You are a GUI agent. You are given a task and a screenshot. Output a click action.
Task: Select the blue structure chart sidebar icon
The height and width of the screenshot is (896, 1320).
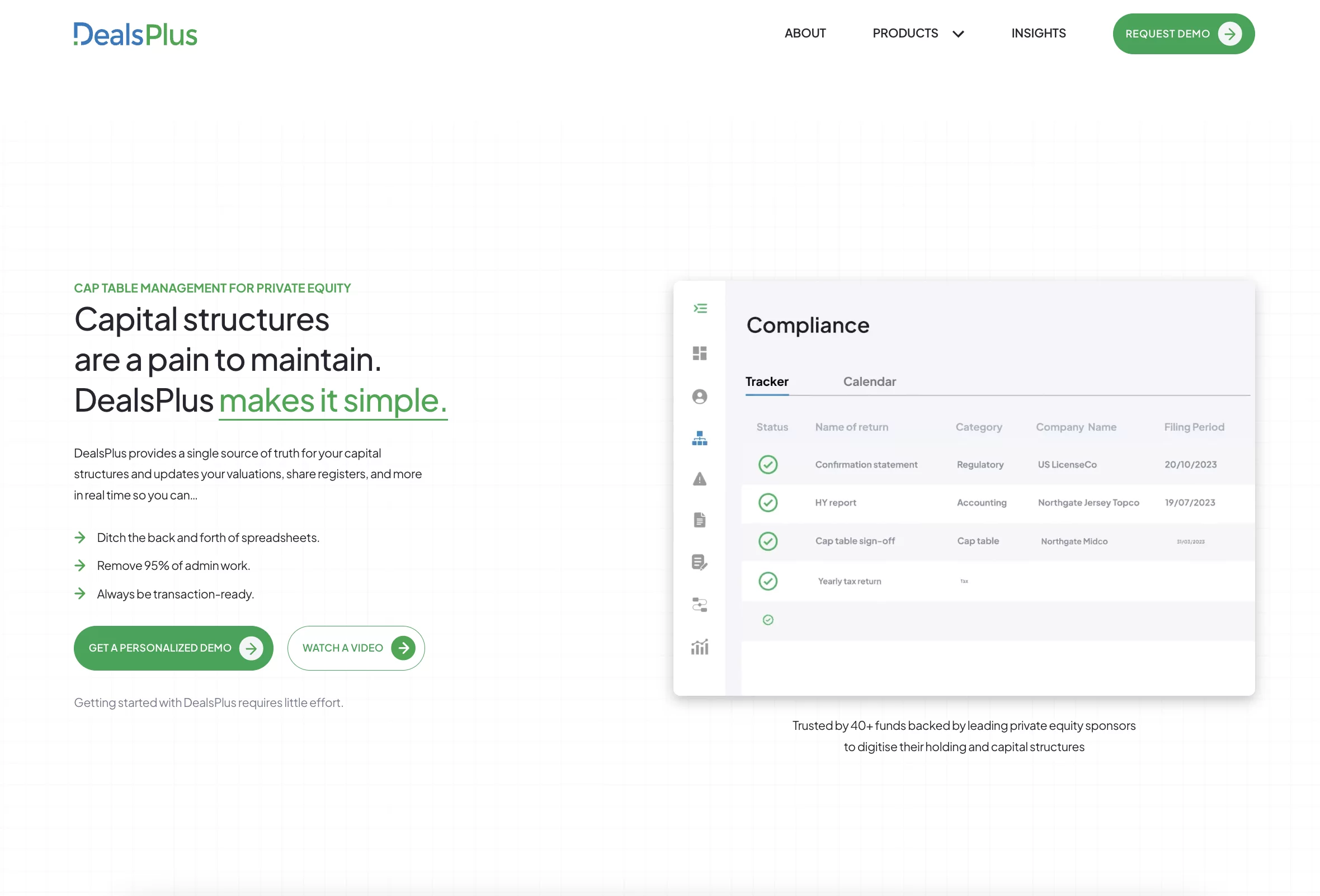pos(700,438)
